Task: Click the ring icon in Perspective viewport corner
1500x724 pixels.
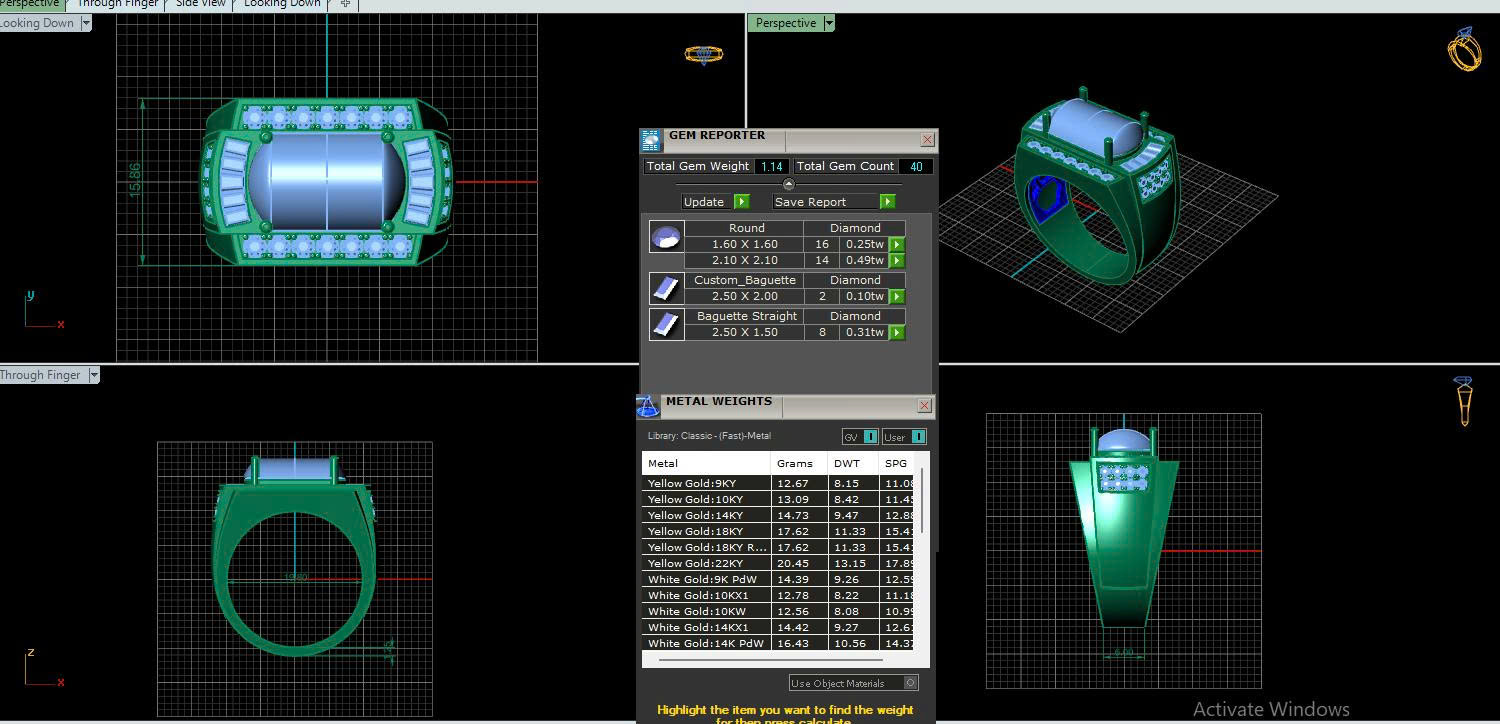Action: click(x=1464, y=50)
